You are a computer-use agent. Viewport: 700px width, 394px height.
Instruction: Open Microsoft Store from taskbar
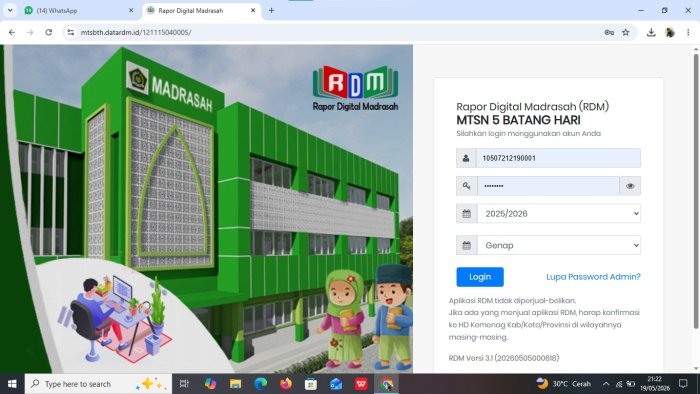click(x=311, y=384)
